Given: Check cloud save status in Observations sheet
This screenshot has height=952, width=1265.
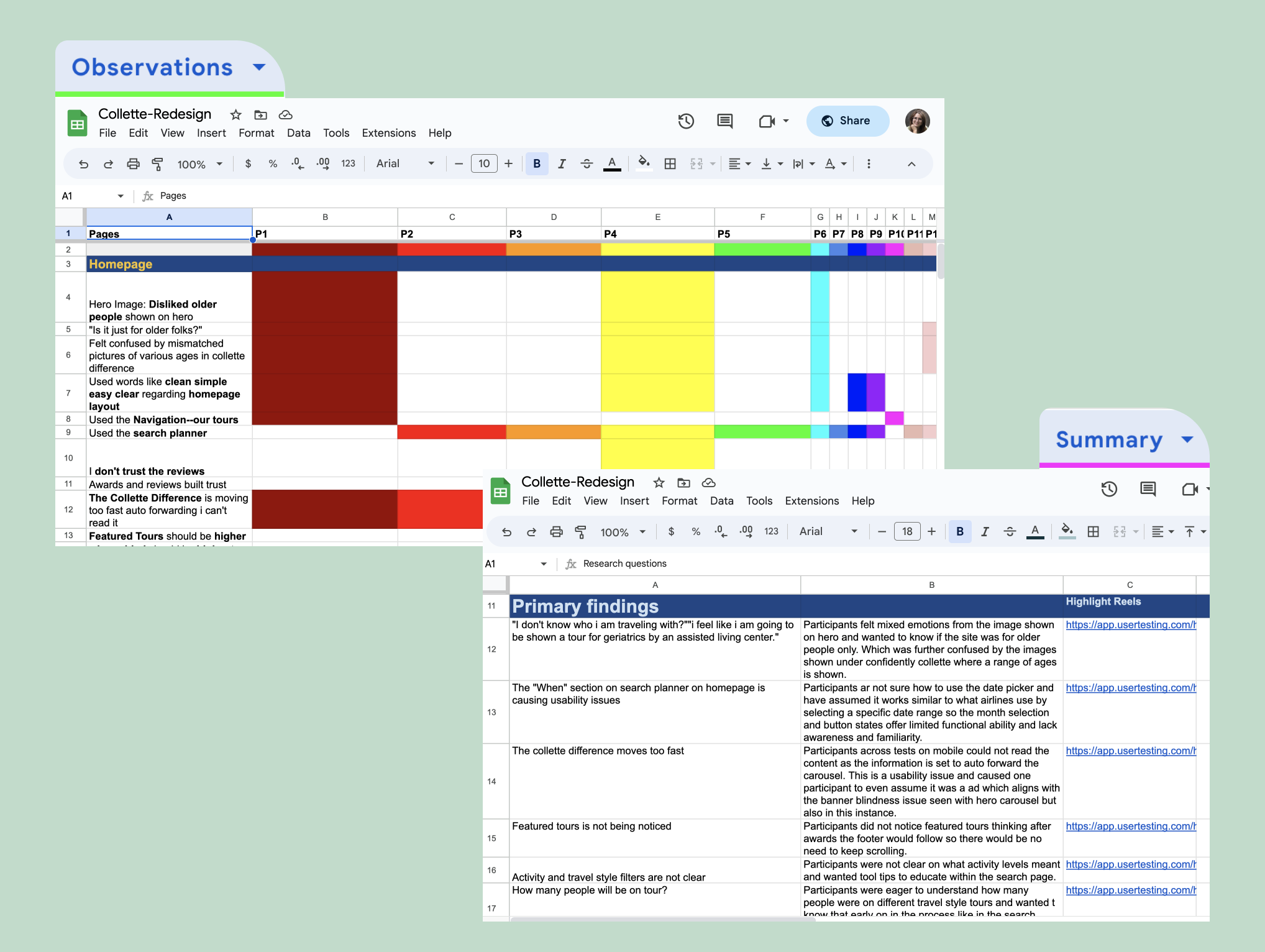Looking at the screenshot, I should (285, 115).
